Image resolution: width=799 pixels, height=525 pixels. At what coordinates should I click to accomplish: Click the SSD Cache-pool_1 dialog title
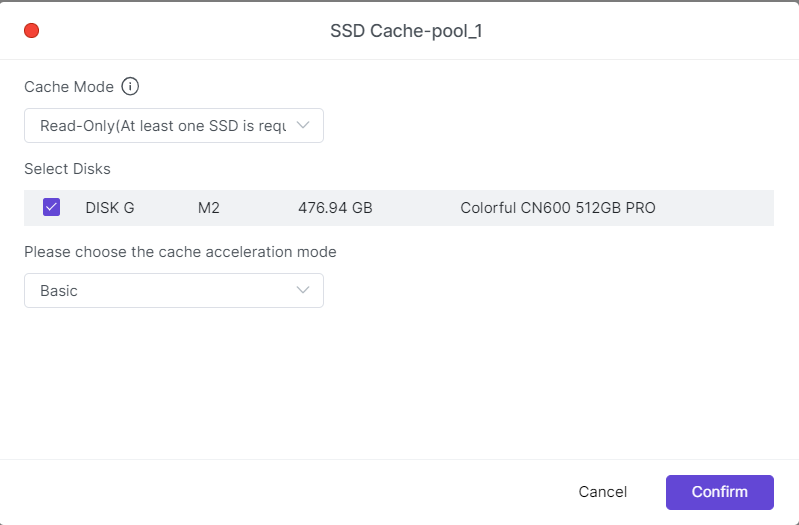(406, 31)
